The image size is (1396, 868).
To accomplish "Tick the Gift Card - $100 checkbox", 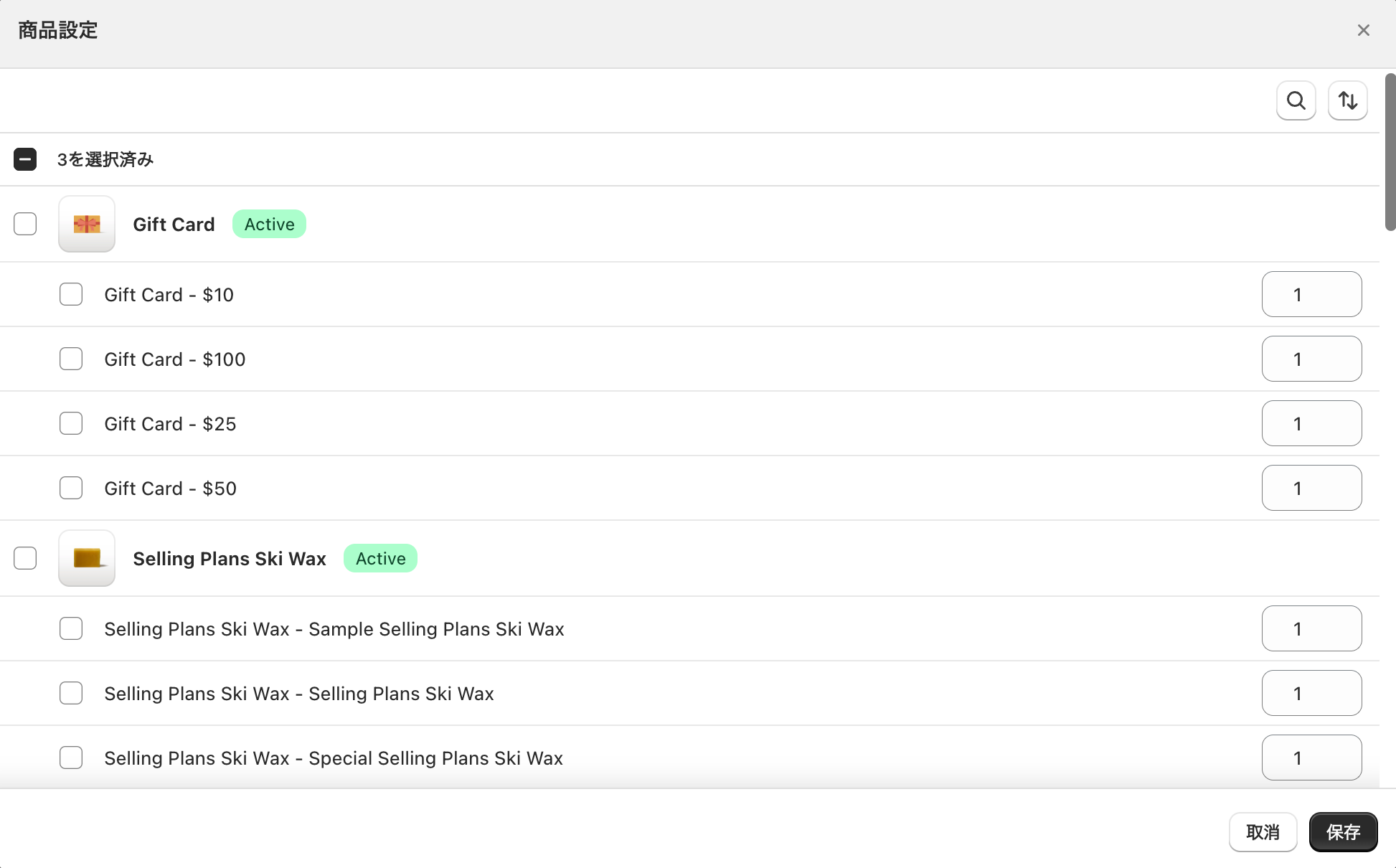I will (71, 359).
